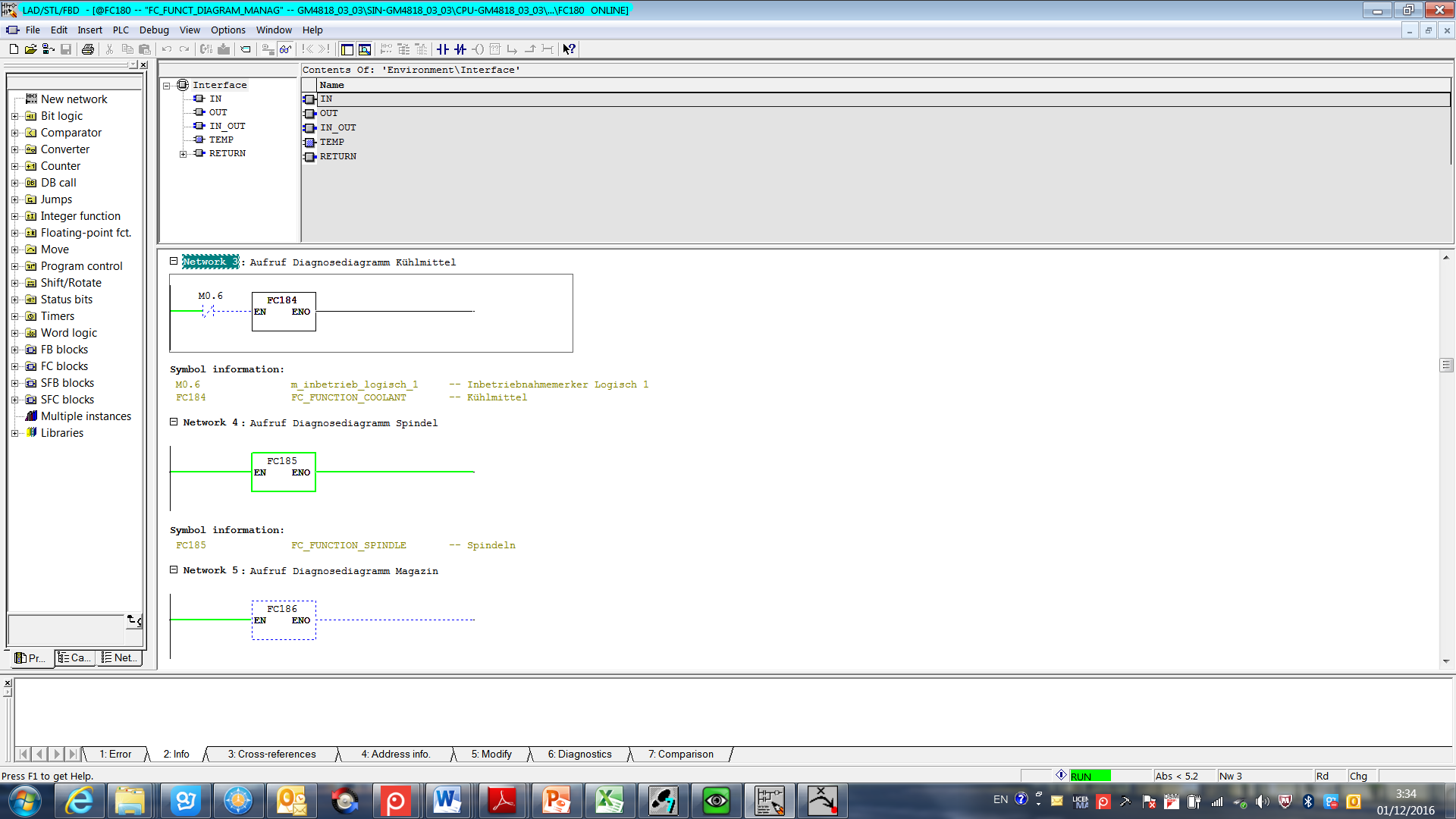Insert a normally open contact
Viewport: 1456px width, 819px height.
(443, 49)
